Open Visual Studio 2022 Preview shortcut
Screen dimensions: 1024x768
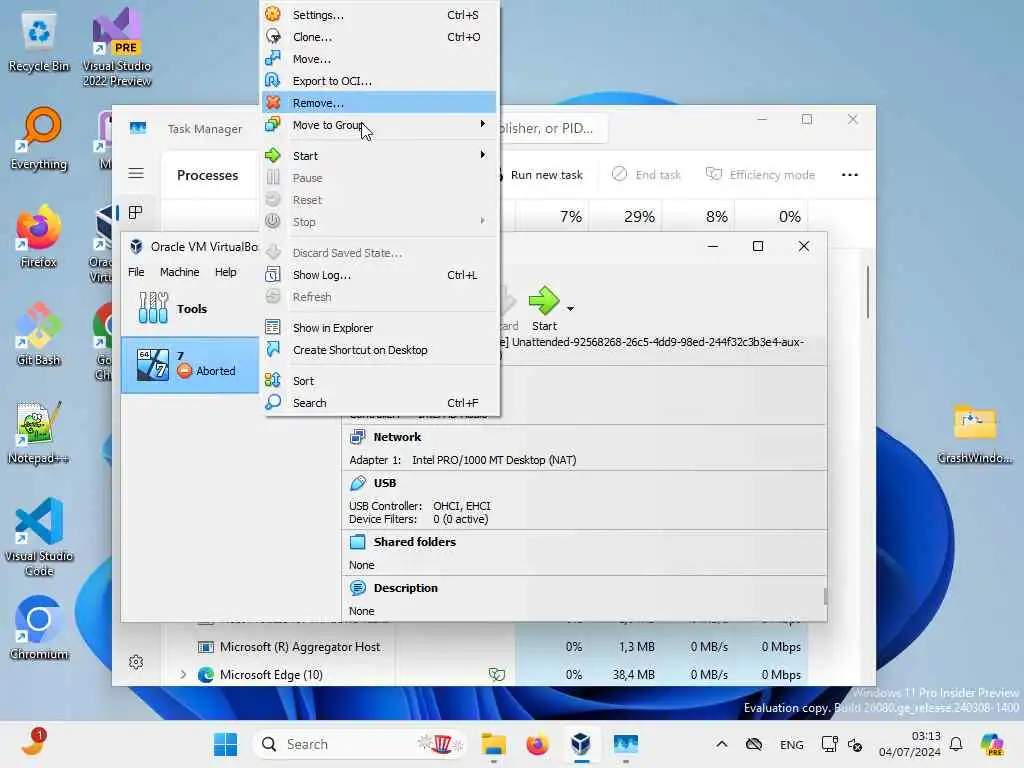coord(117,47)
